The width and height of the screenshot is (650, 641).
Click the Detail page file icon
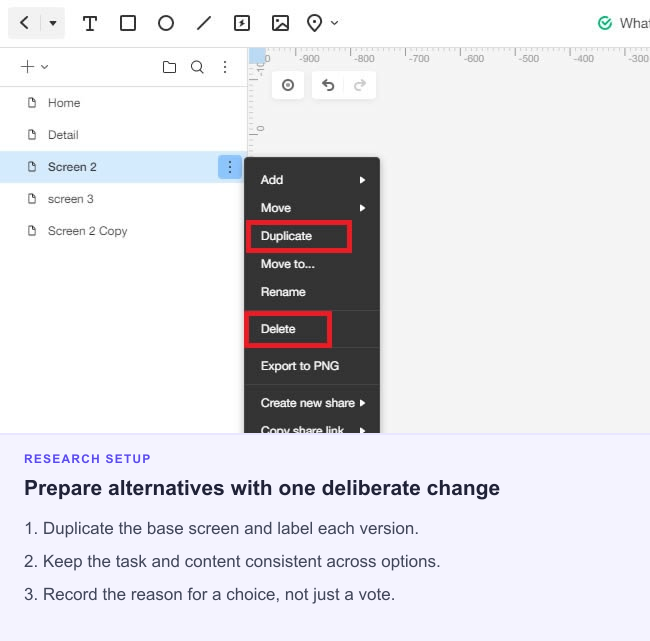[32, 135]
